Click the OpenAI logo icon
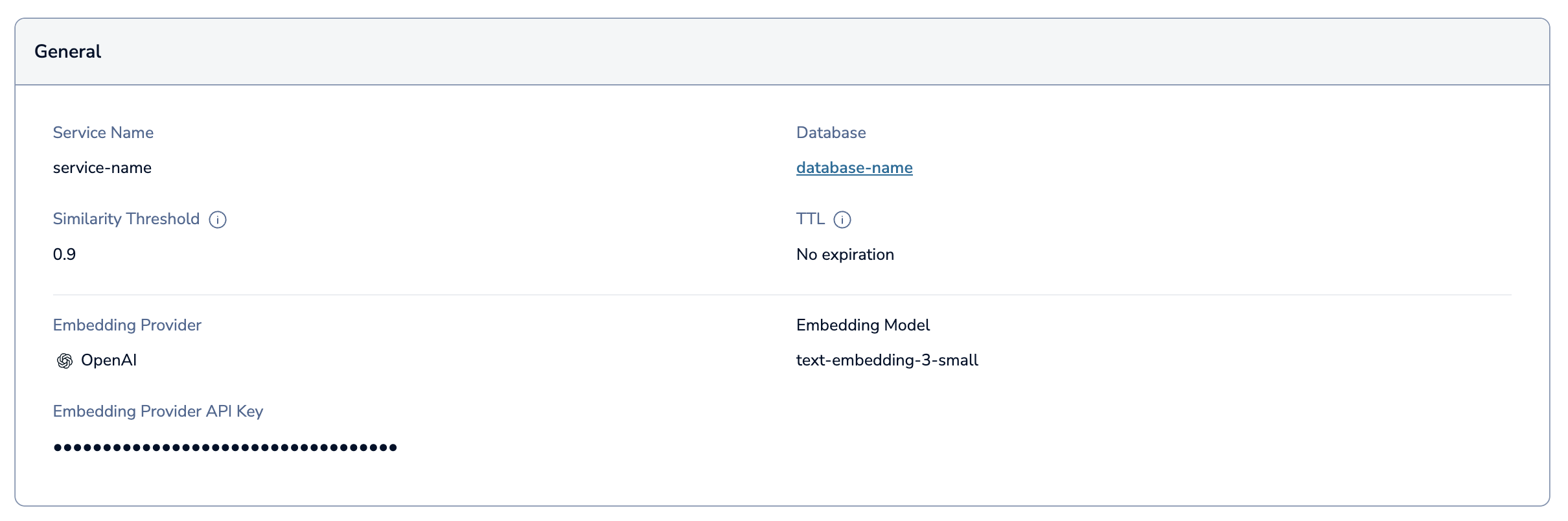The width and height of the screenshot is (1568, 521). 65,361
